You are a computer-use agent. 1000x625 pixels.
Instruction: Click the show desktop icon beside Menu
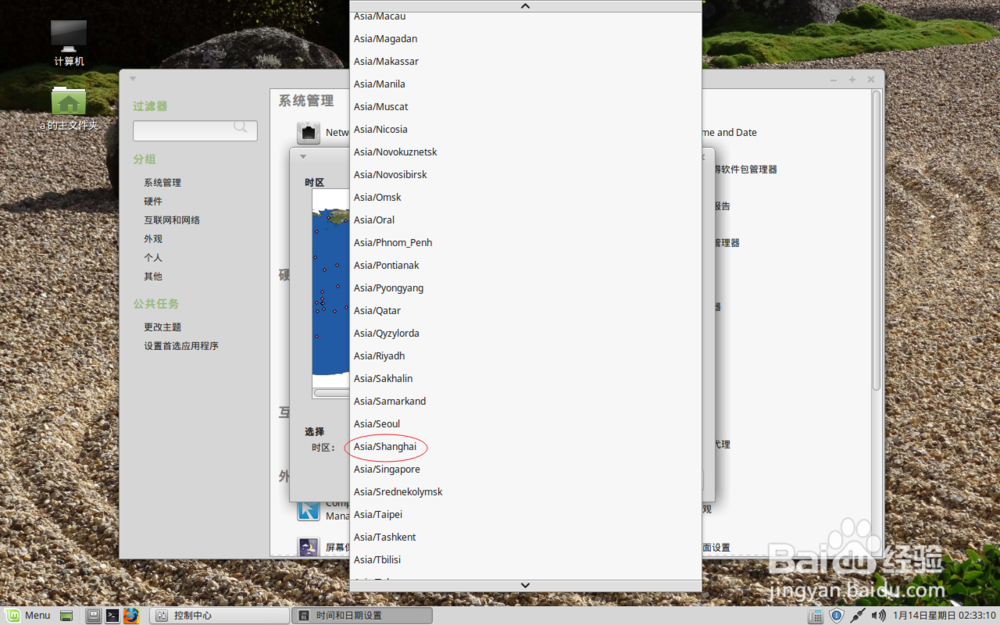pyautogui.click(x=66, y=614)
